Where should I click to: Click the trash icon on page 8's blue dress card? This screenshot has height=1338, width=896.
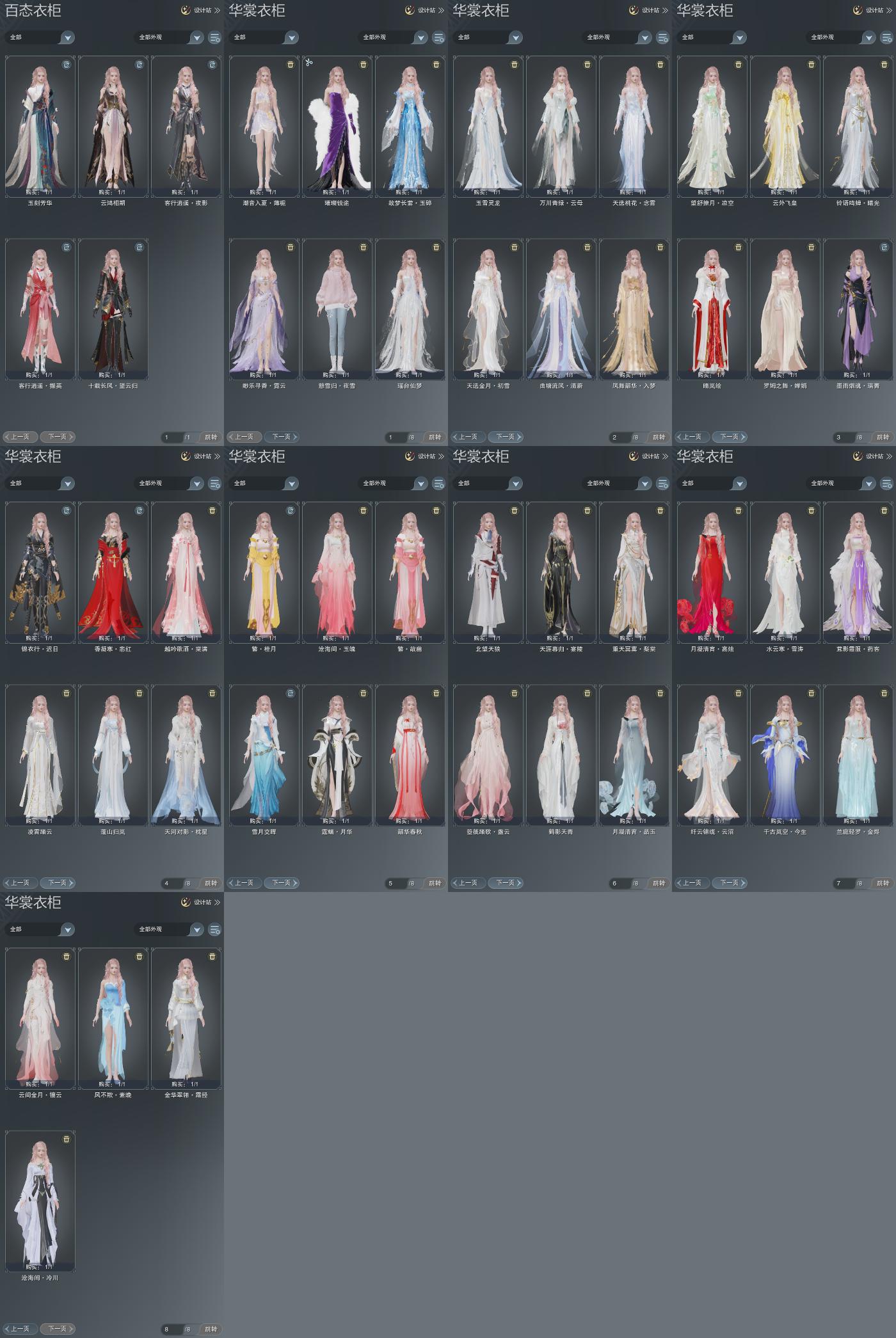(140, 957)
